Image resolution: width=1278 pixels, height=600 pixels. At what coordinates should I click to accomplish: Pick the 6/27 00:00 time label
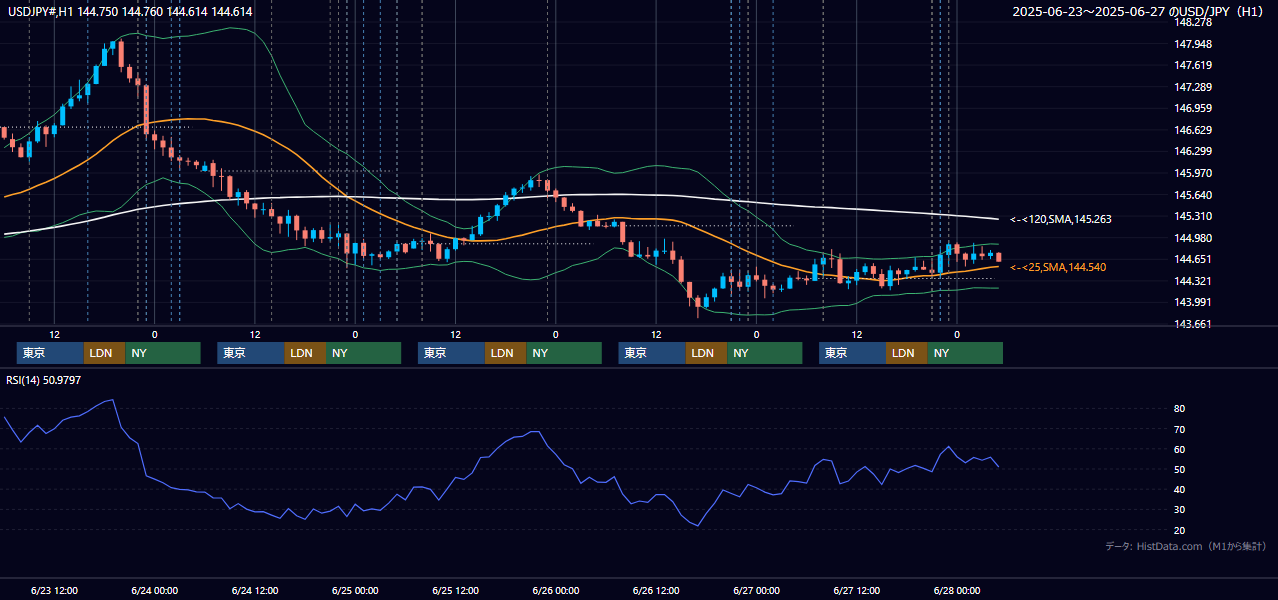756,590
